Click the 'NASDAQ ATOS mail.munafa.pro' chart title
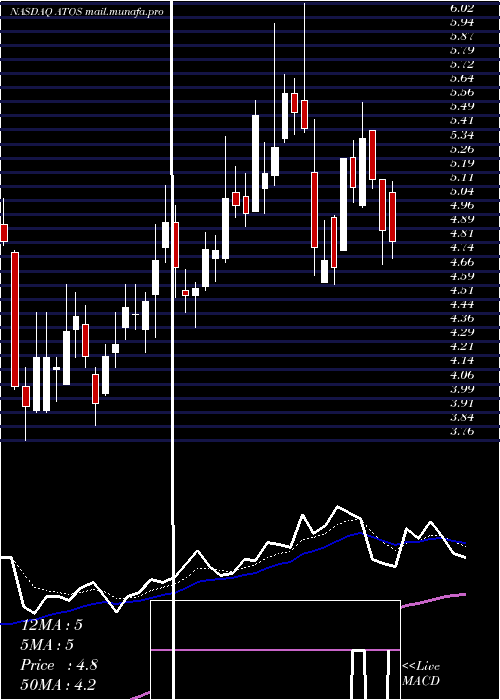Screen dimensions: 500x700 click(x=86, y=12)
